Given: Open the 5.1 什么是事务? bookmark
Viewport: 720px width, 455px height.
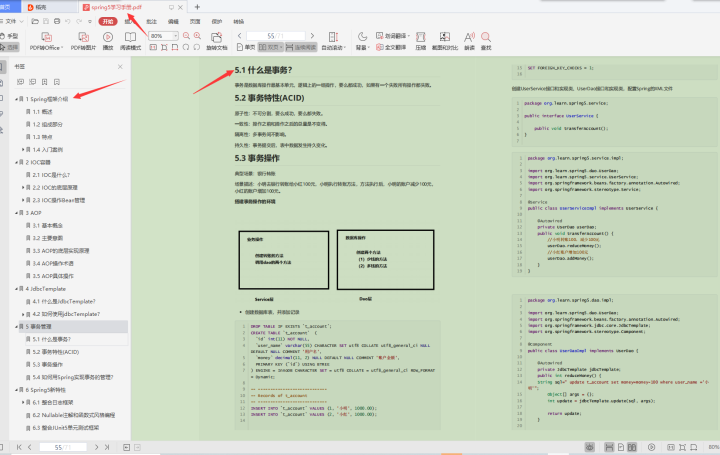Looking at the screenshot, I should coord(51,339).
